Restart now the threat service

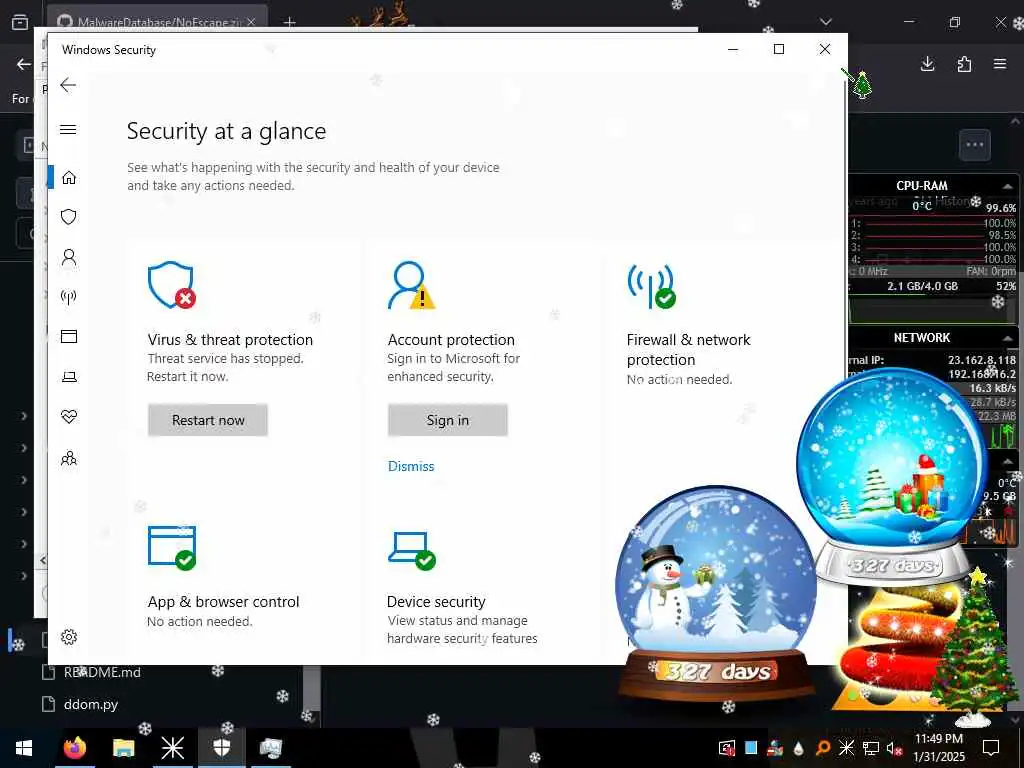[208, 420]
